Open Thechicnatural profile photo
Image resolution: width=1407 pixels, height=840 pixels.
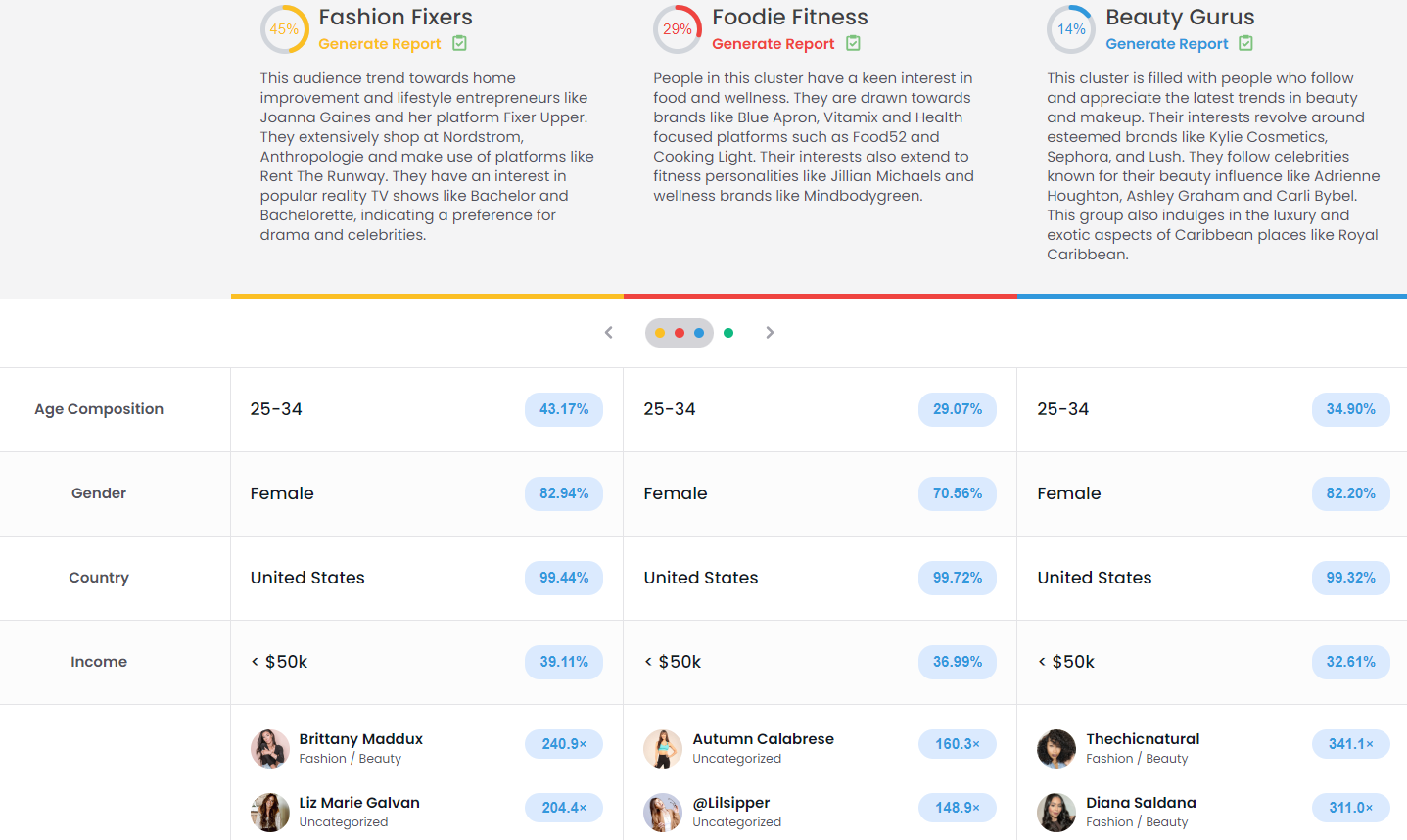pyautogui.click(x=1056, y=749)
